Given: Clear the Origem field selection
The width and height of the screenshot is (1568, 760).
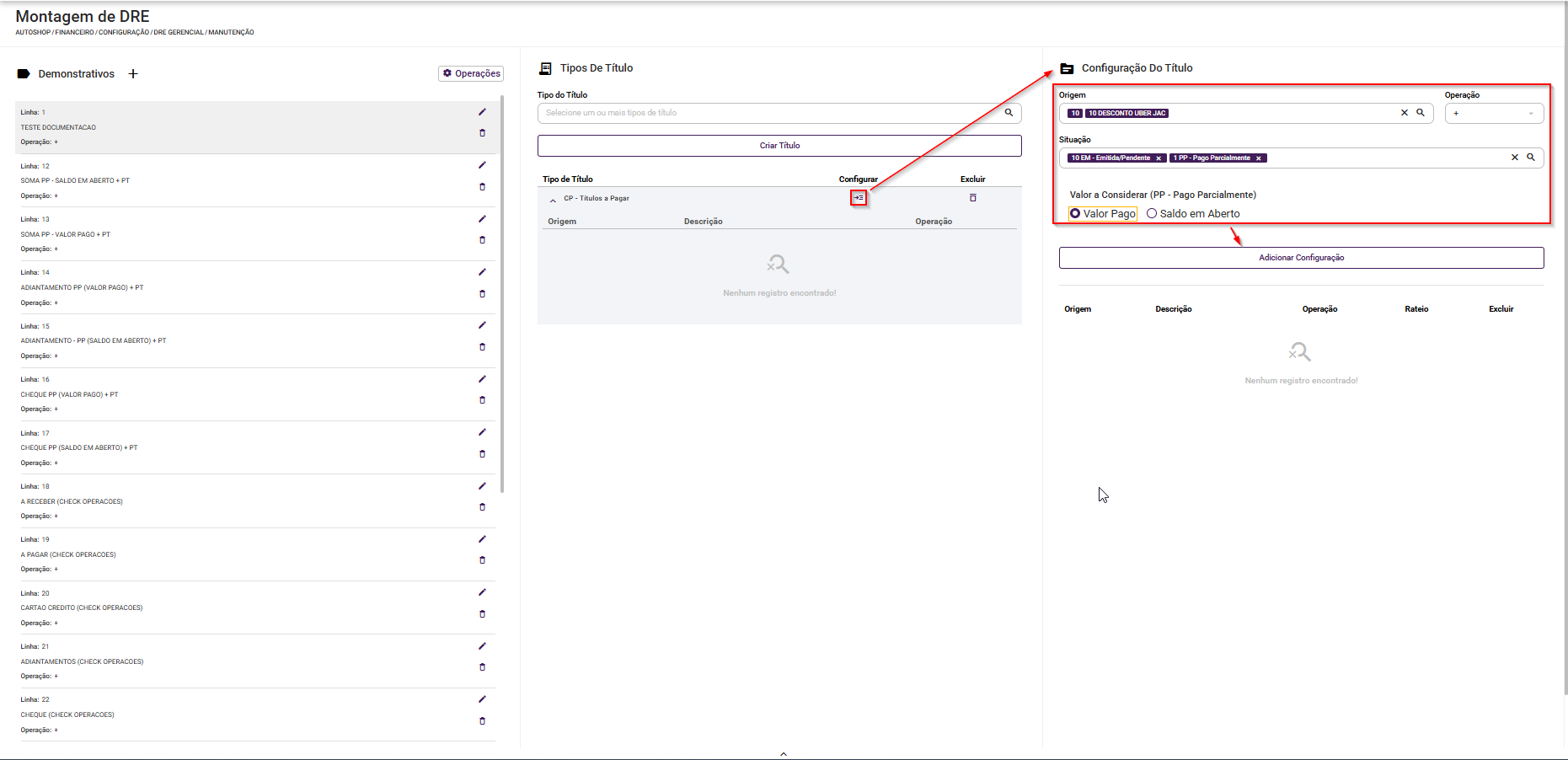Looking at the screenshot, I should tap(1405, 113).
